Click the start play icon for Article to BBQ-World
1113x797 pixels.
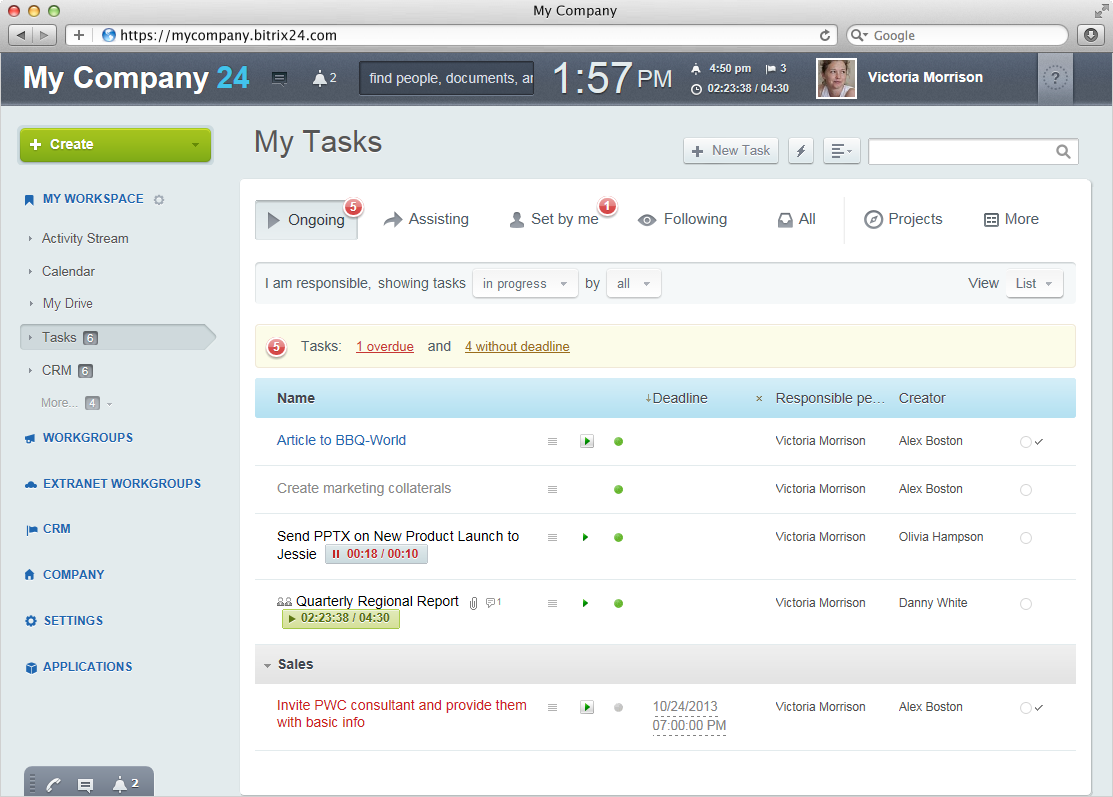pyautogui.click(x=587, y=441)
